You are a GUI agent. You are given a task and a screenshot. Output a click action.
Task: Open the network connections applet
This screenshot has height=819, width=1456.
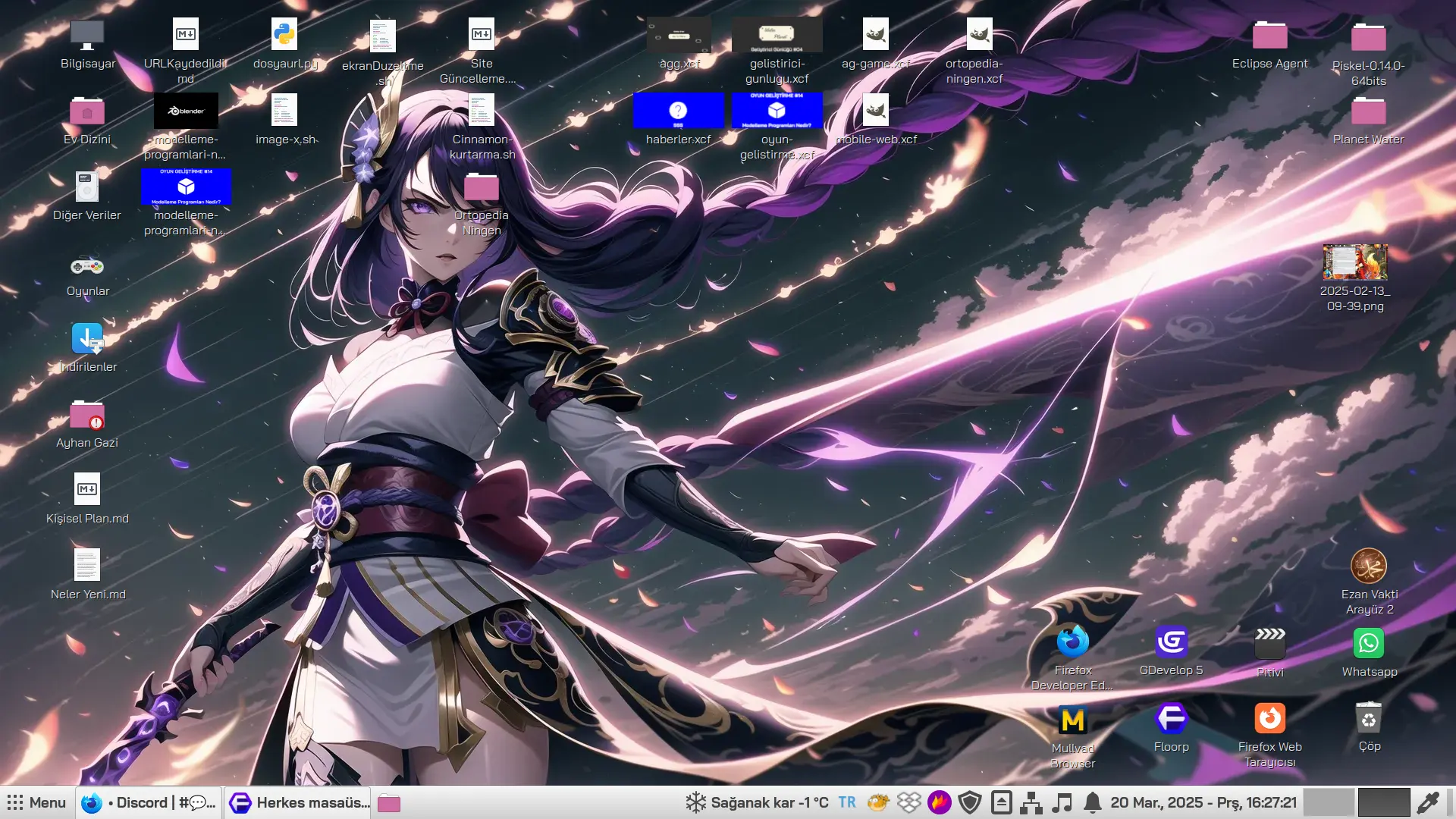coord(1031,802)
